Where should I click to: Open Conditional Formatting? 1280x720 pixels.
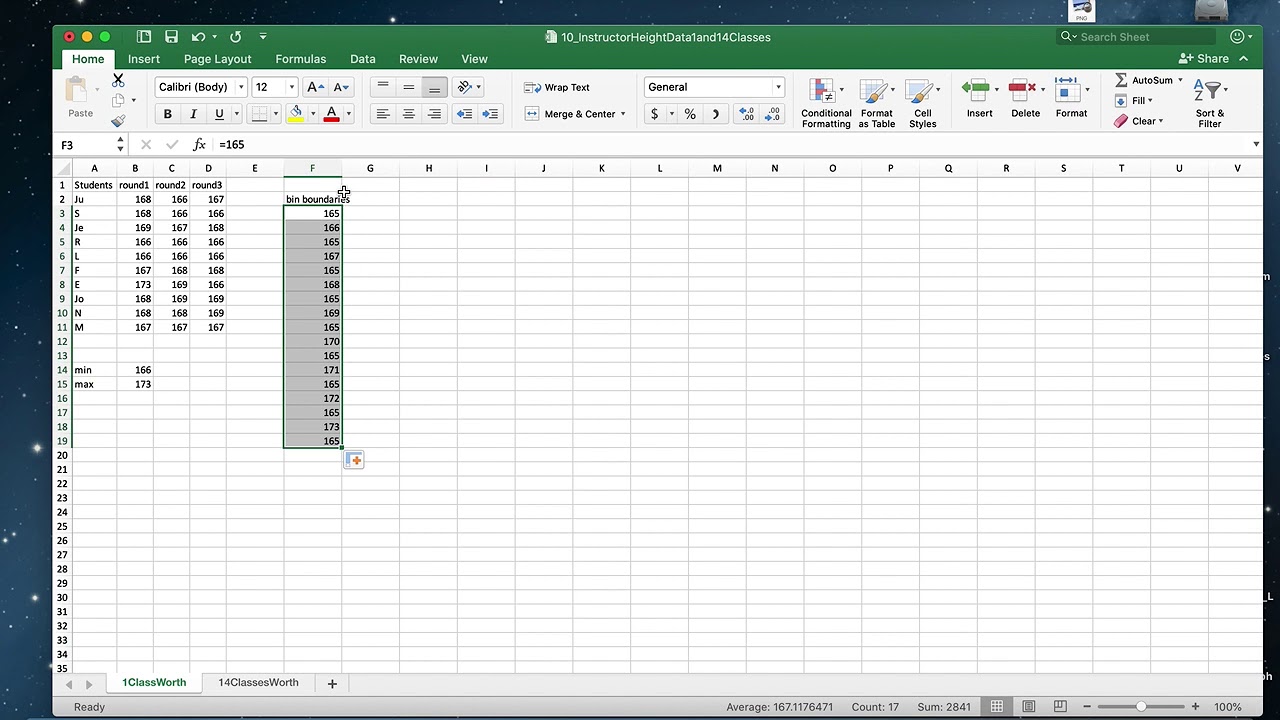826,103
